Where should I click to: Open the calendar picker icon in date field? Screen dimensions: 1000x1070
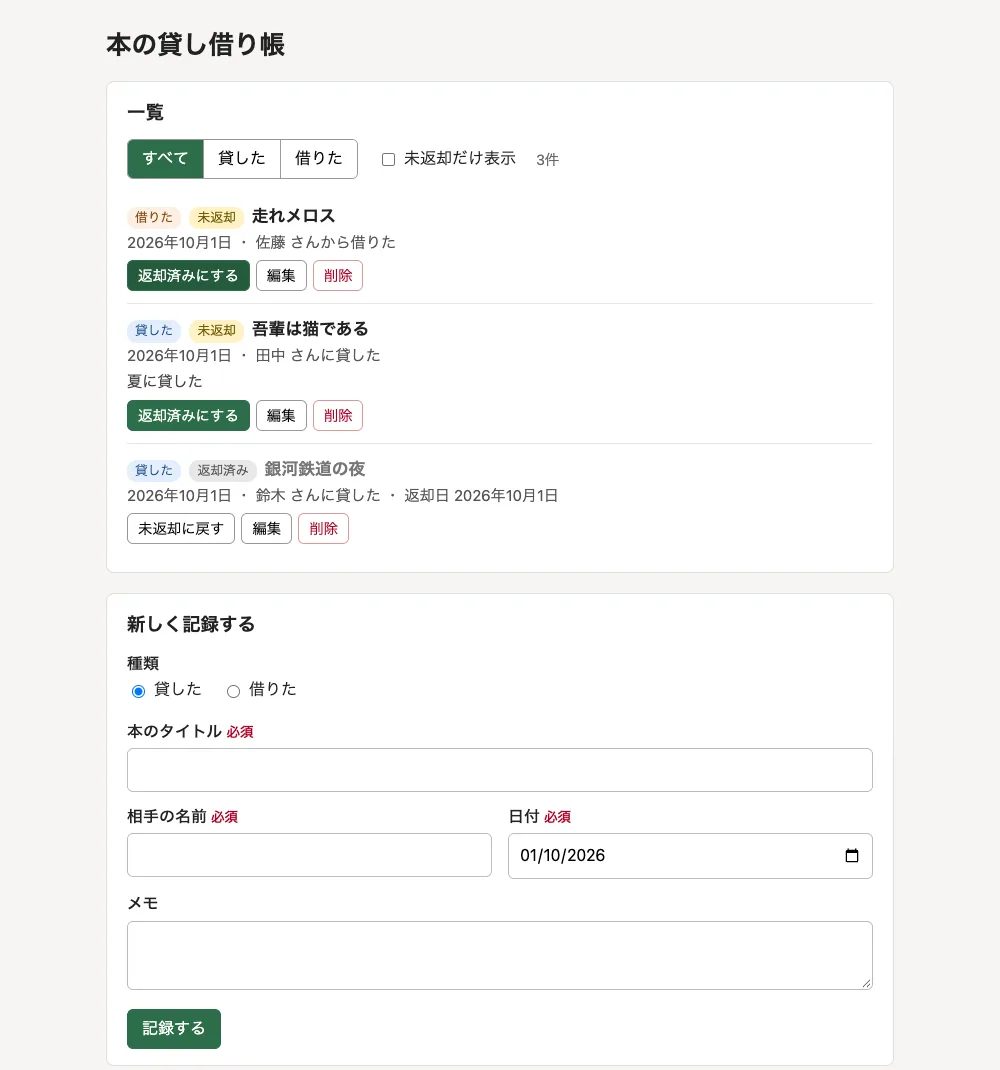pyautogui.click(x=851, y=855)
